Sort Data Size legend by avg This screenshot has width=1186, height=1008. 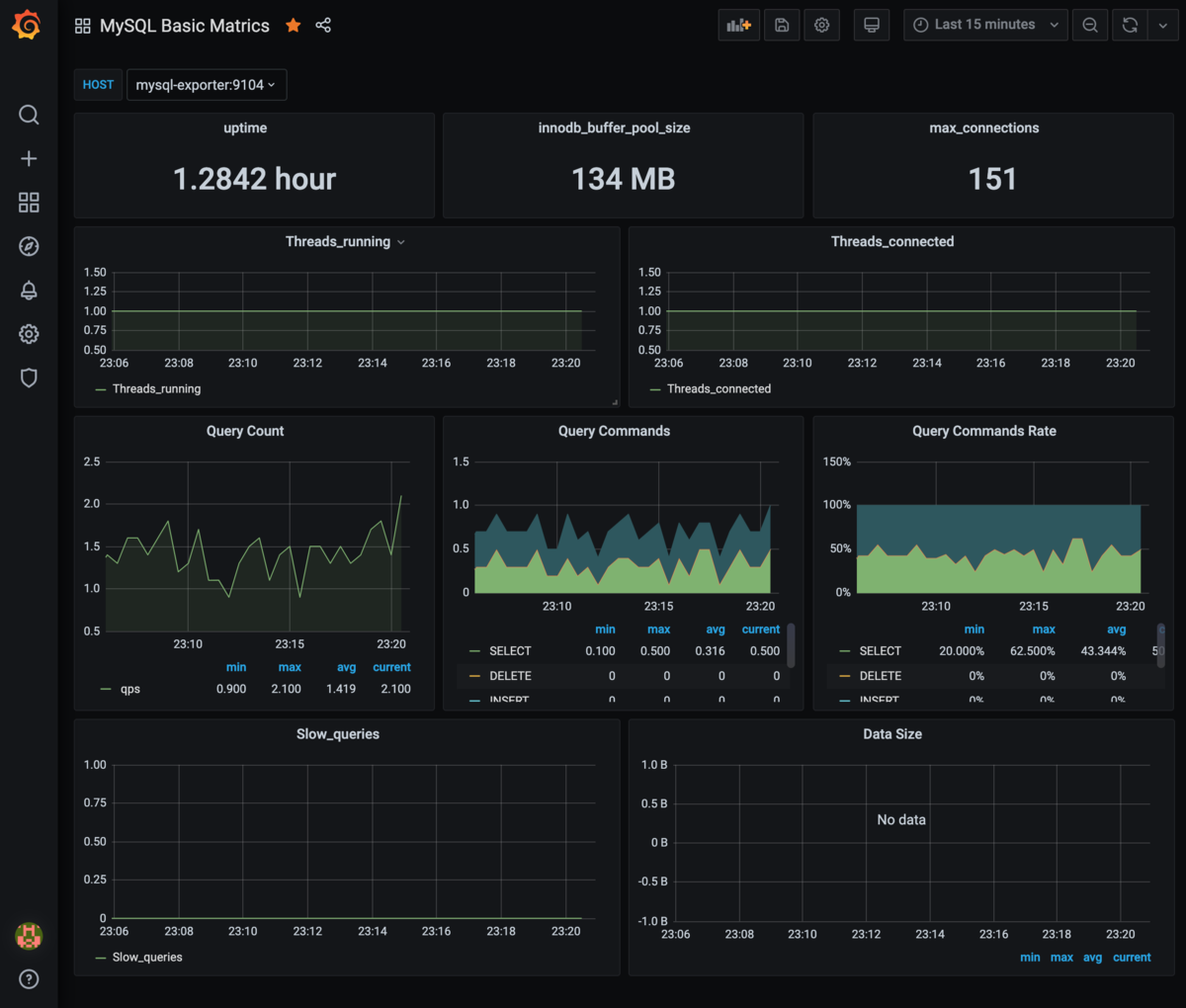tap(1092, 958)
